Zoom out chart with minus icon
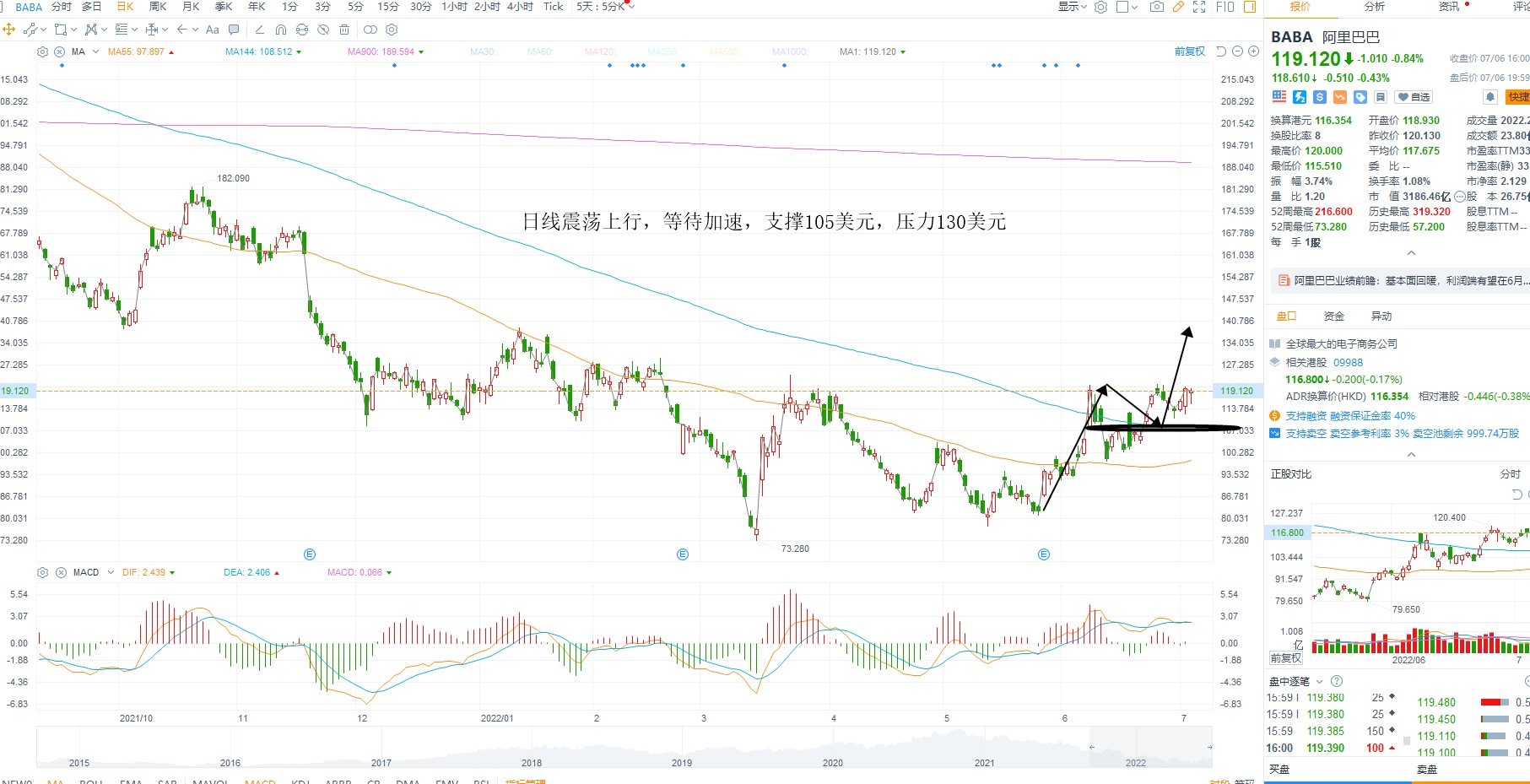The image size is (1530, 784). point(1237,51)
